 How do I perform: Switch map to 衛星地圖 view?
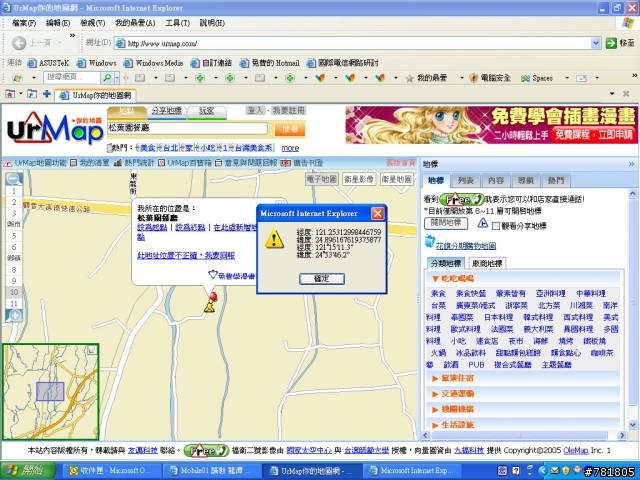point(396,179)
